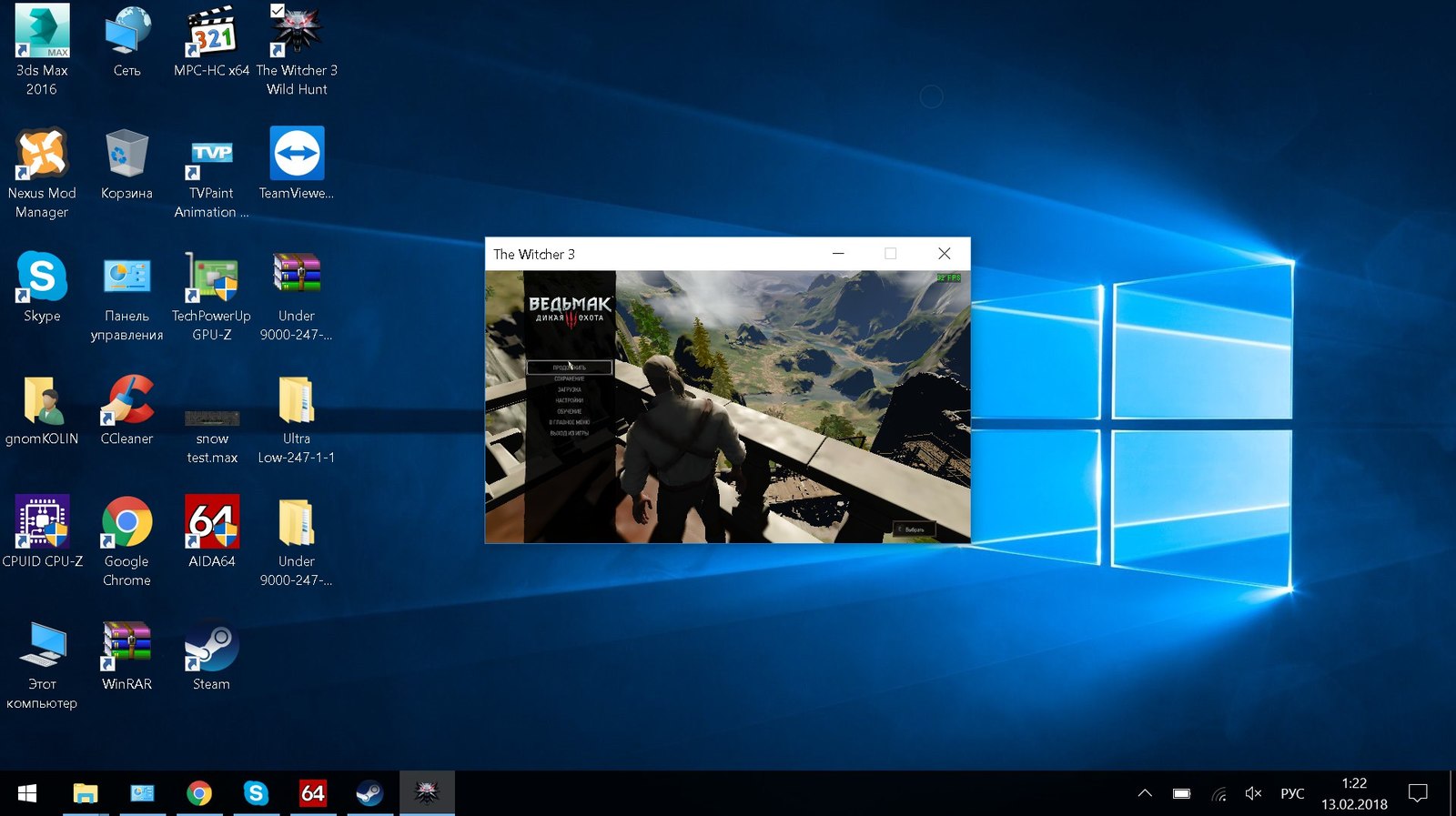The height and width of the screenshot is (816, 1456).
Task: Untick the checkbox on the Witcher 3 desktop icon
Action: [278, 11]
